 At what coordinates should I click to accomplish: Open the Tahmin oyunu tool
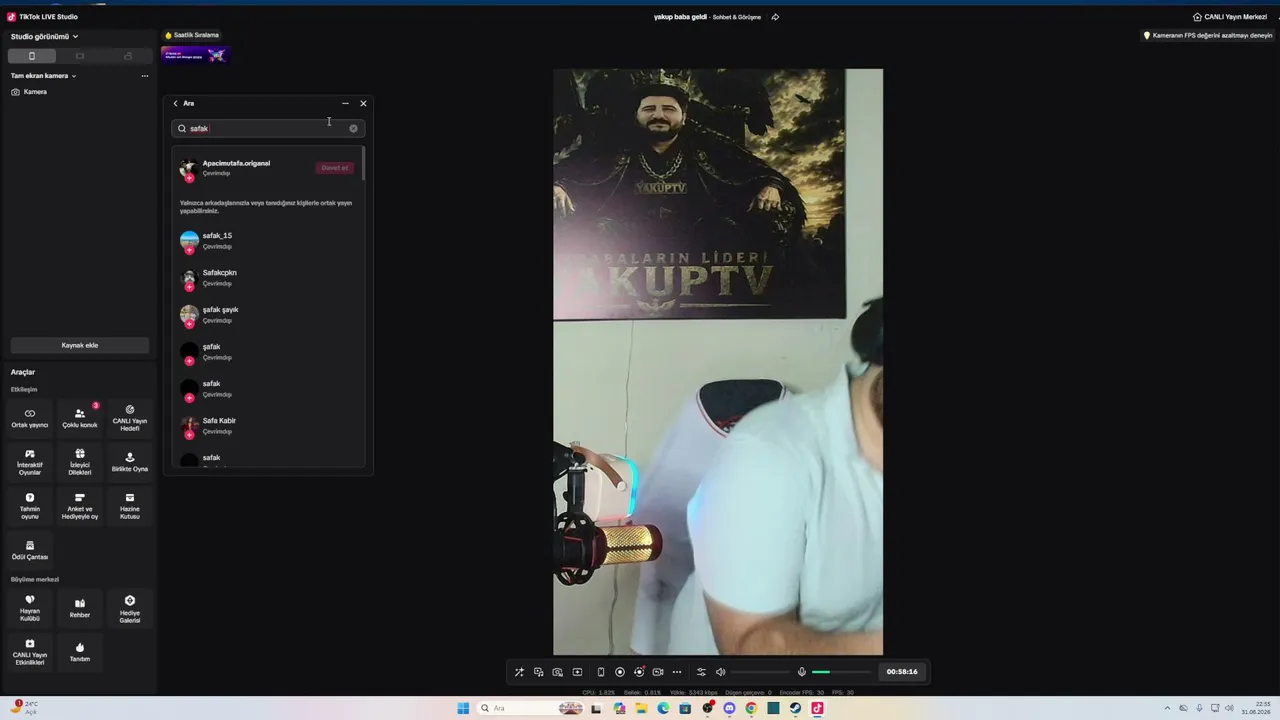[30, 505]
